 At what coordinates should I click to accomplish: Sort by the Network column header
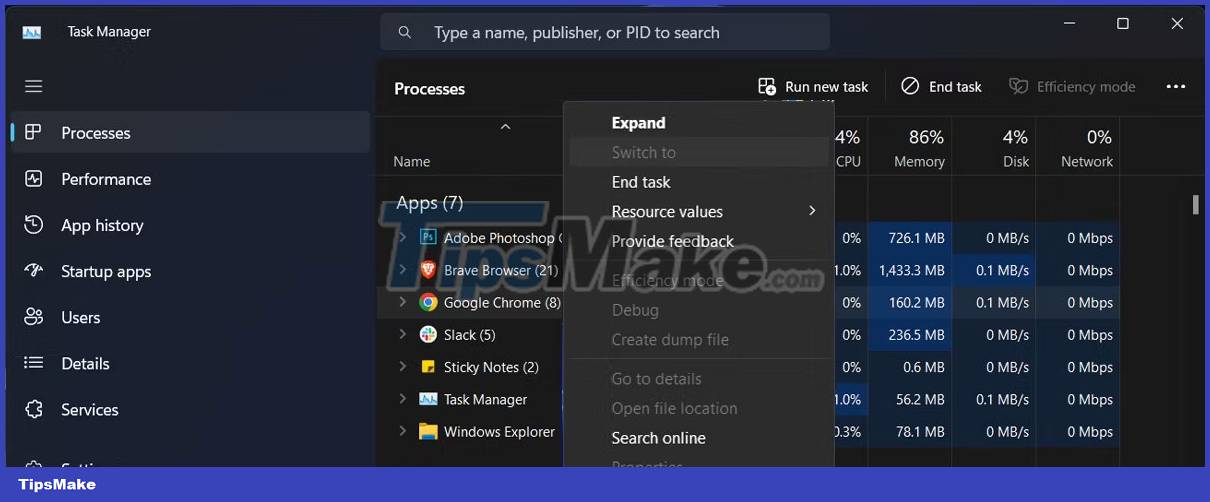(x=1077, y=147)
